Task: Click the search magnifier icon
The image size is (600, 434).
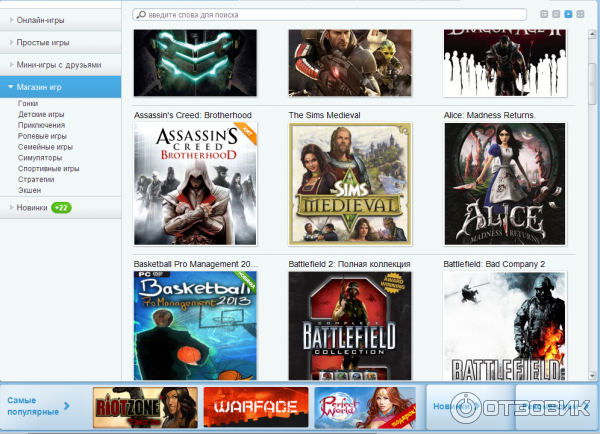Action: [x=139, y=15]
